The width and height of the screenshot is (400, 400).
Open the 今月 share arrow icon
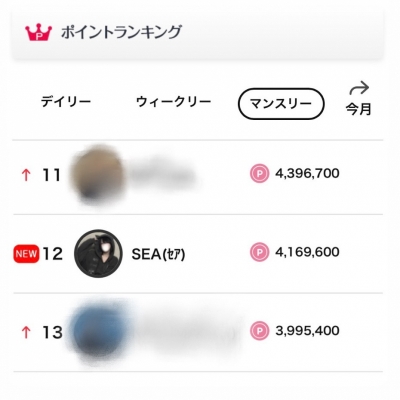pyautogui.click(x=359, y=88)
